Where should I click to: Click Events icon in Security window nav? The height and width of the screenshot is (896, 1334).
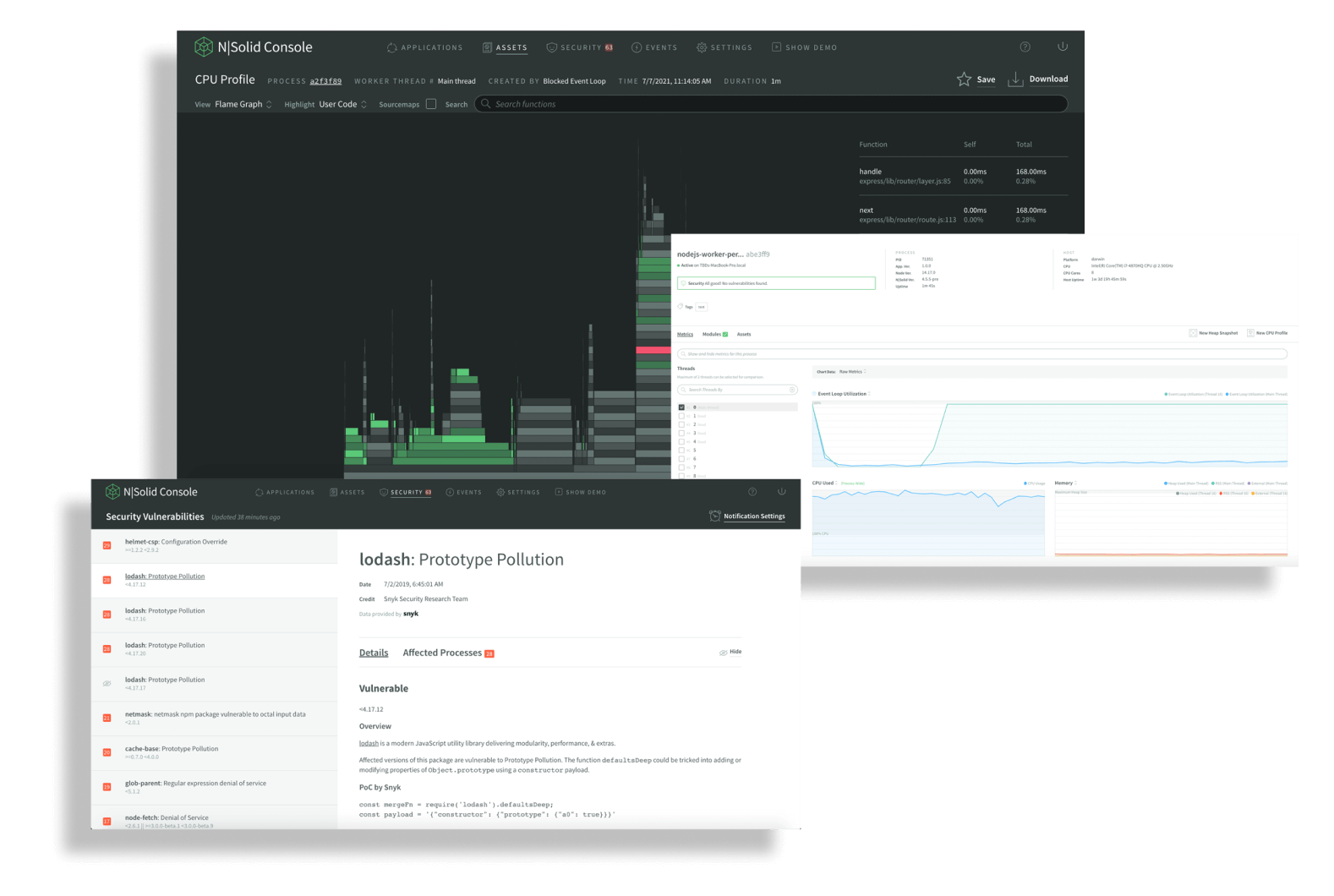click(x=450, y=492)
